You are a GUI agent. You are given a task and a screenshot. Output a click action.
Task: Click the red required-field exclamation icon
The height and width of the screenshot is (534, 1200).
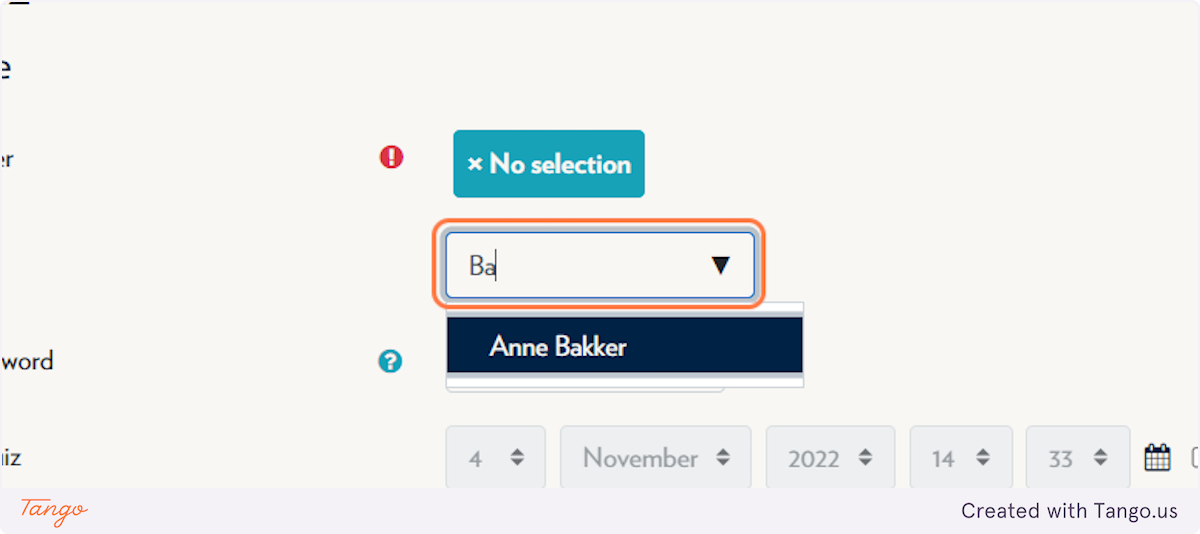pyautogui.click(x=391, y=157)
